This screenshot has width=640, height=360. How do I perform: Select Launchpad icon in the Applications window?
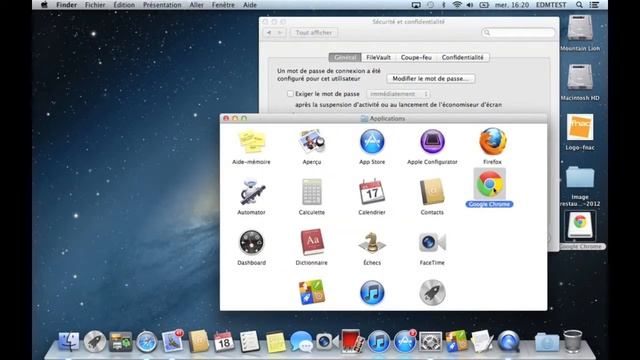point(432,292)
